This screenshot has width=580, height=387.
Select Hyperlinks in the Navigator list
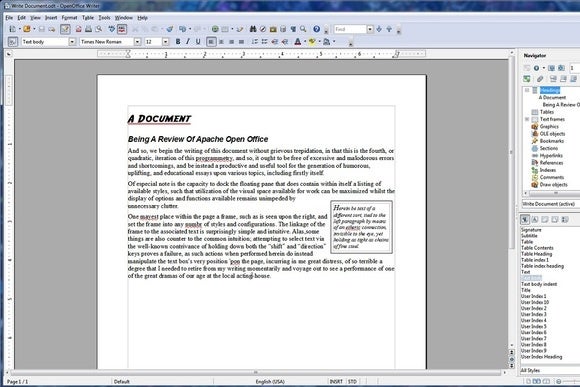click(x=551, y=155)
